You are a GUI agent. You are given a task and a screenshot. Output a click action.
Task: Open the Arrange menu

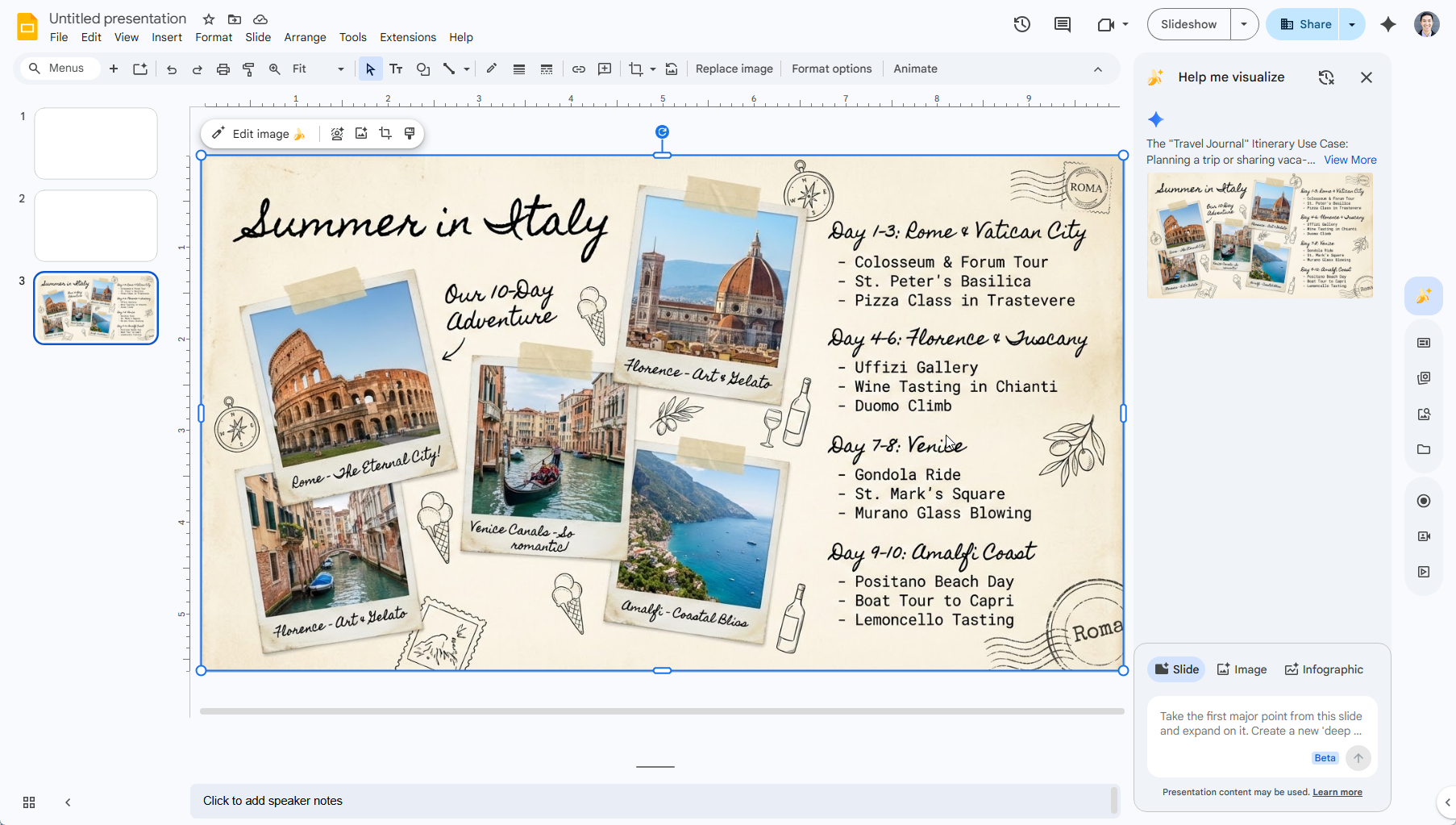[305, 37]
